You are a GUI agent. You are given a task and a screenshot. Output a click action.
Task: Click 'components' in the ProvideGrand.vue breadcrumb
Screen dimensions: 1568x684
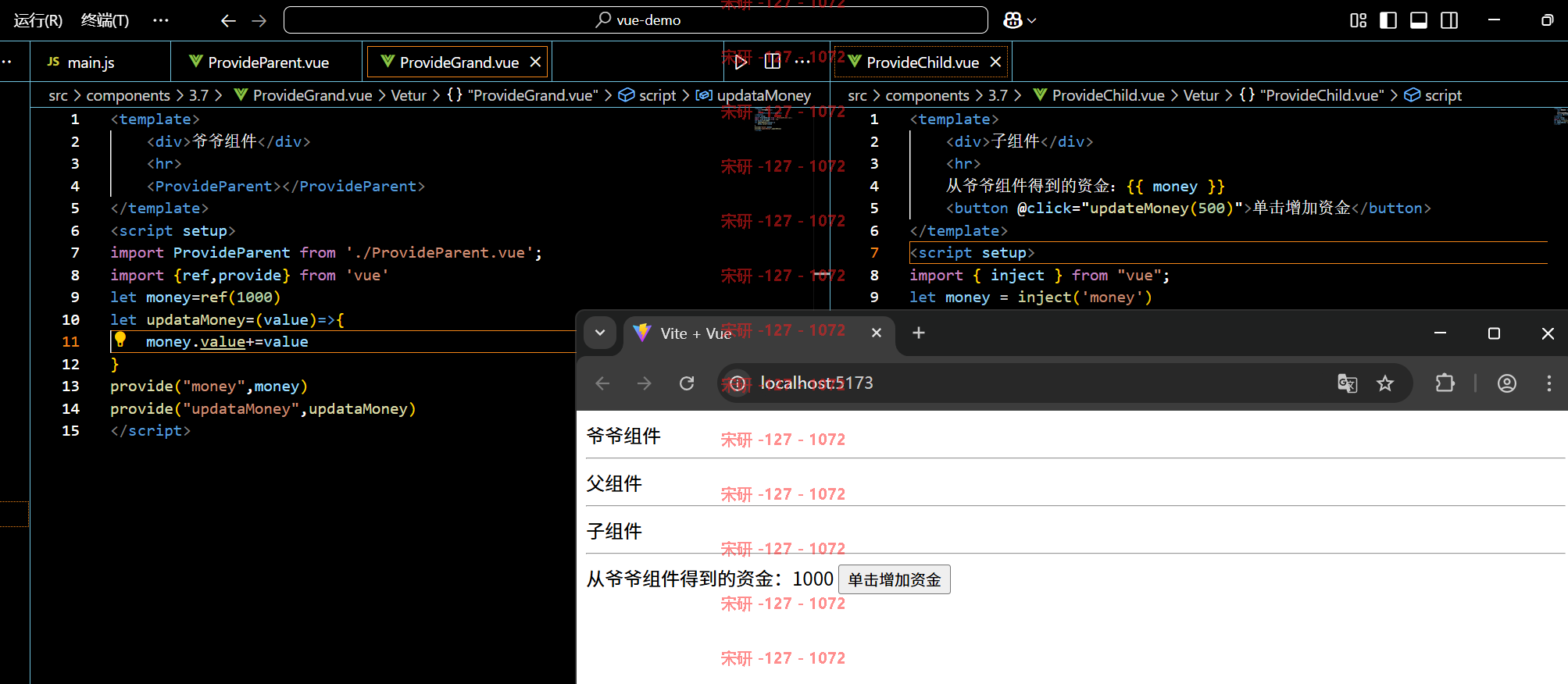[128, 95]
